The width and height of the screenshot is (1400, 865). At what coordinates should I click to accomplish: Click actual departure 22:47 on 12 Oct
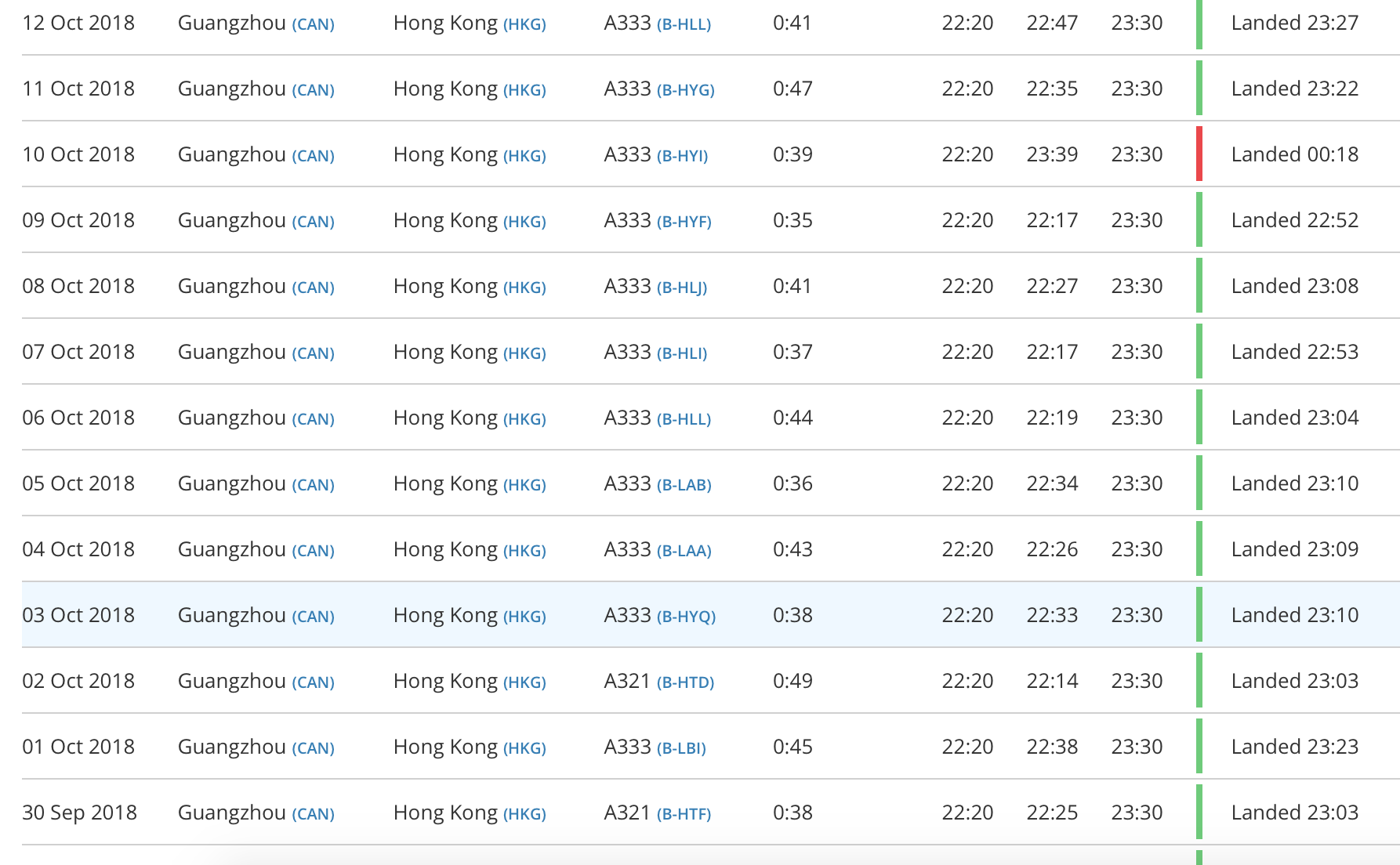click(x=1052, y=23)
